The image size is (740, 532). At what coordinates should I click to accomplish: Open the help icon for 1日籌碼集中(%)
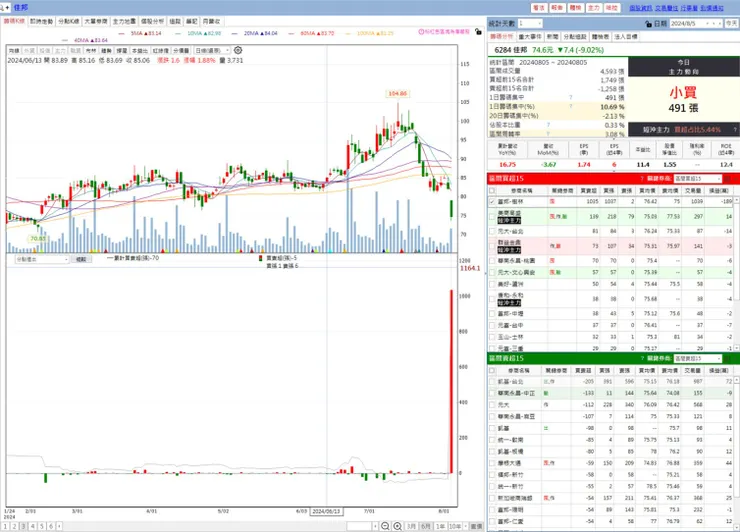coord(571,107)
